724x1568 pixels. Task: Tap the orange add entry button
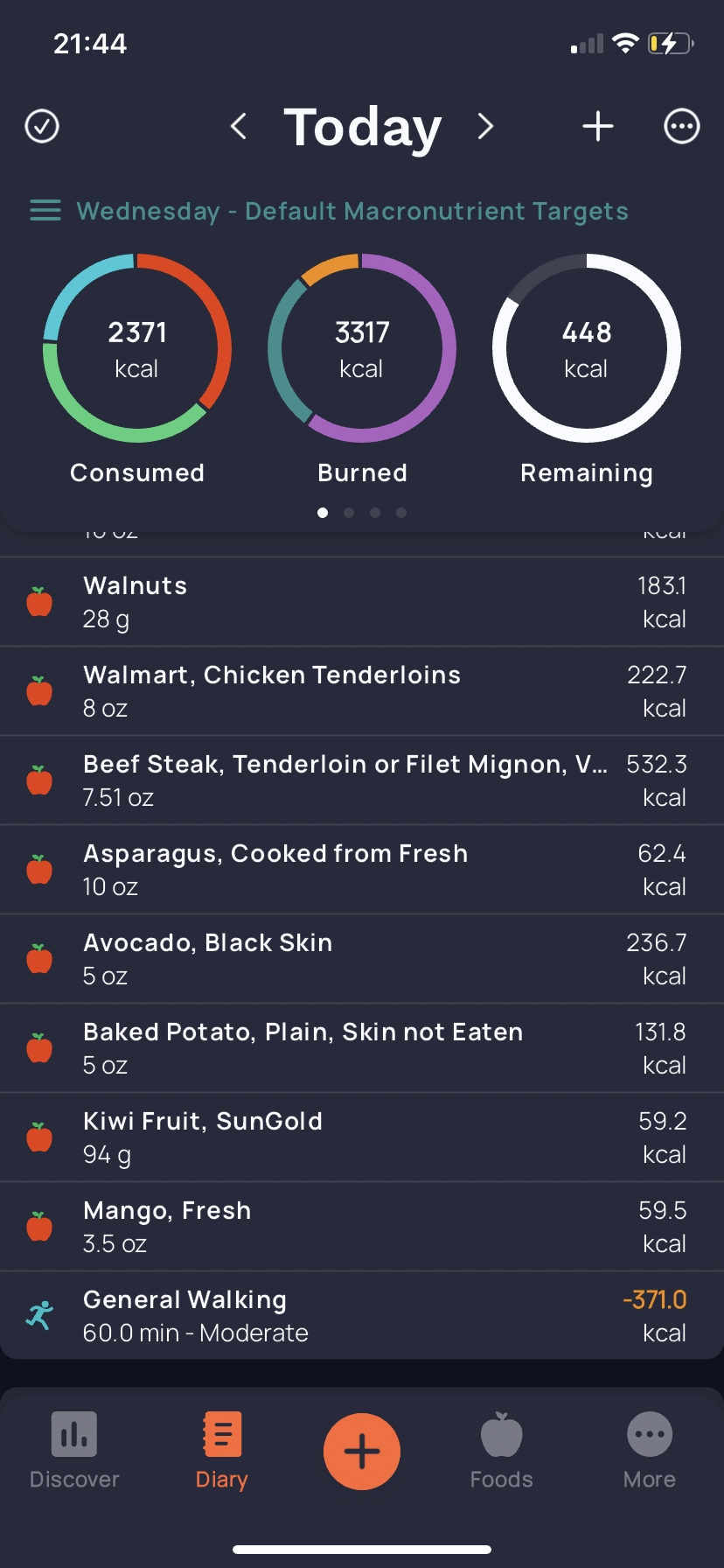point(362,1452)
